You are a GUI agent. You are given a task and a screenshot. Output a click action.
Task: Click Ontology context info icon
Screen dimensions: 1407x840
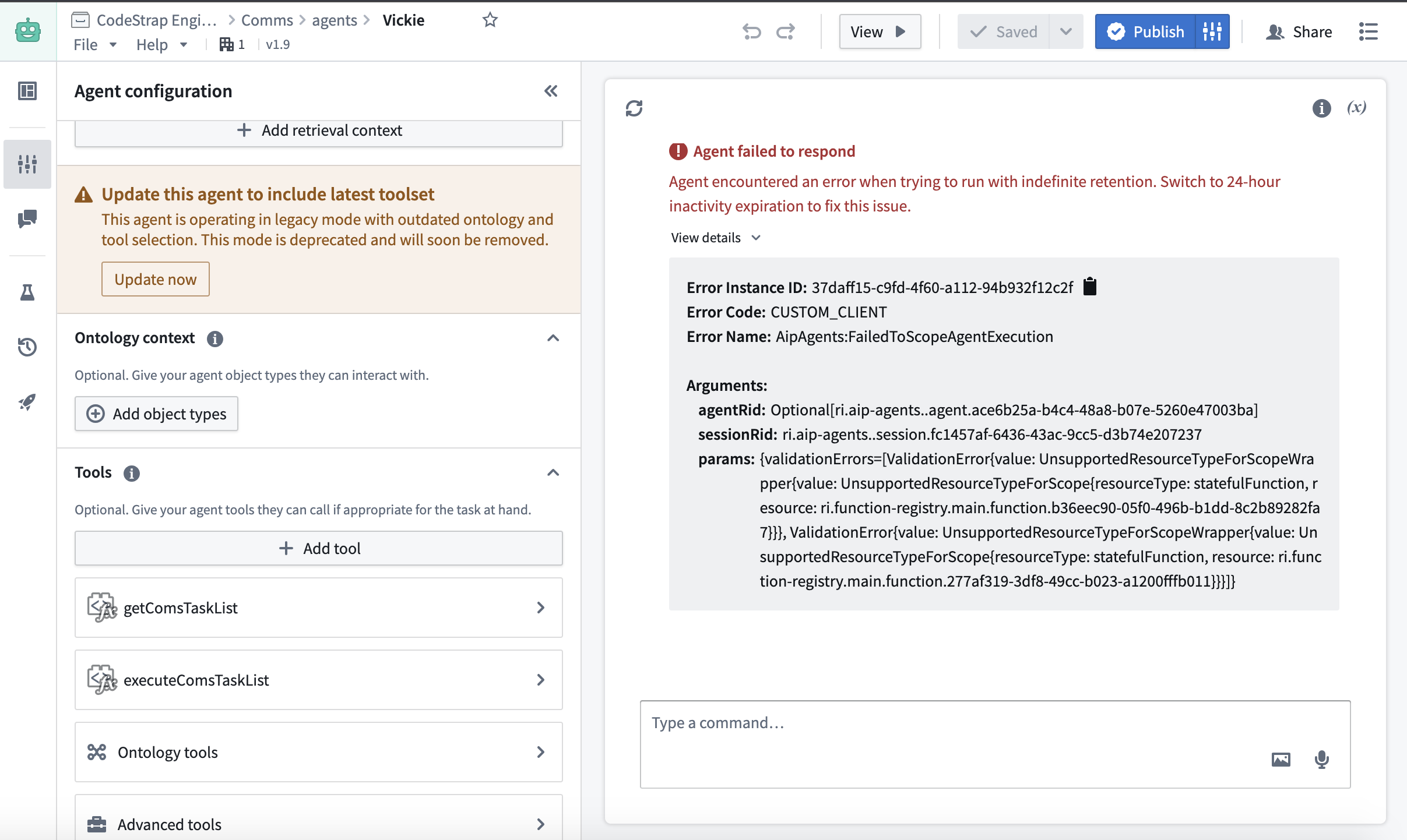click(x=215, y=339)
